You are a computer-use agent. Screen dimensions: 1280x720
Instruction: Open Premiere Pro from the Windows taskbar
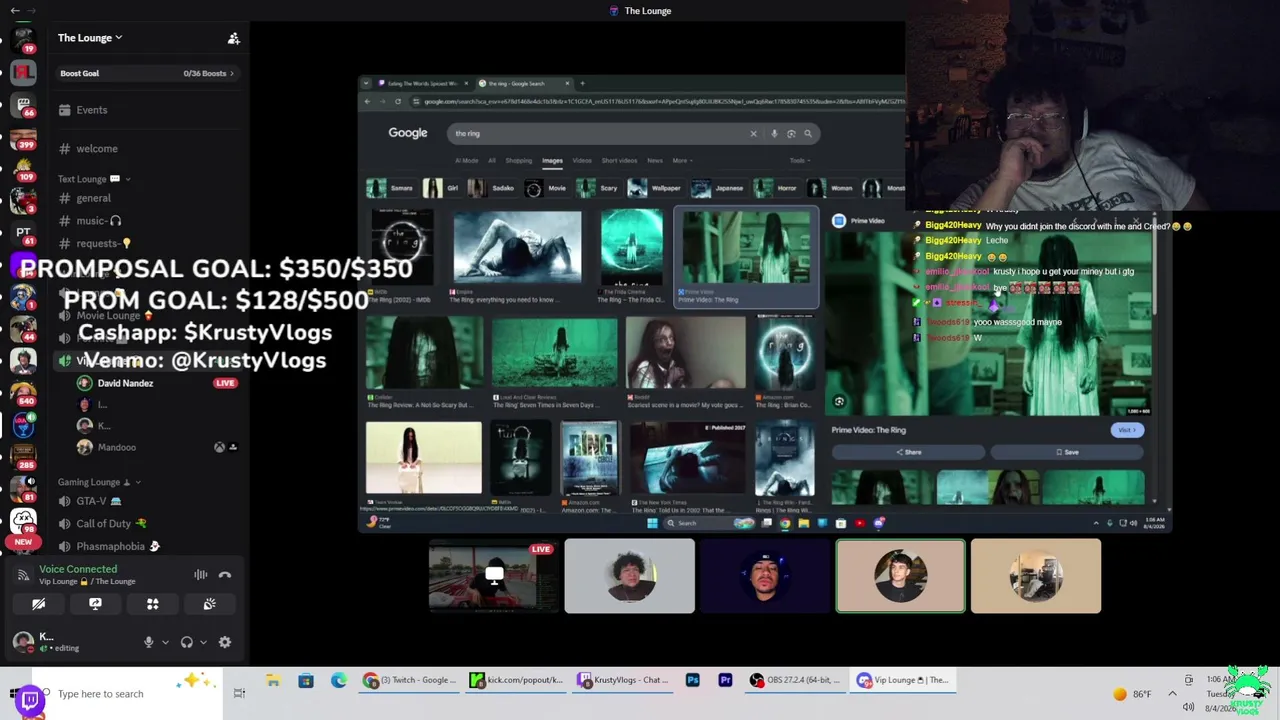(725, 680)
